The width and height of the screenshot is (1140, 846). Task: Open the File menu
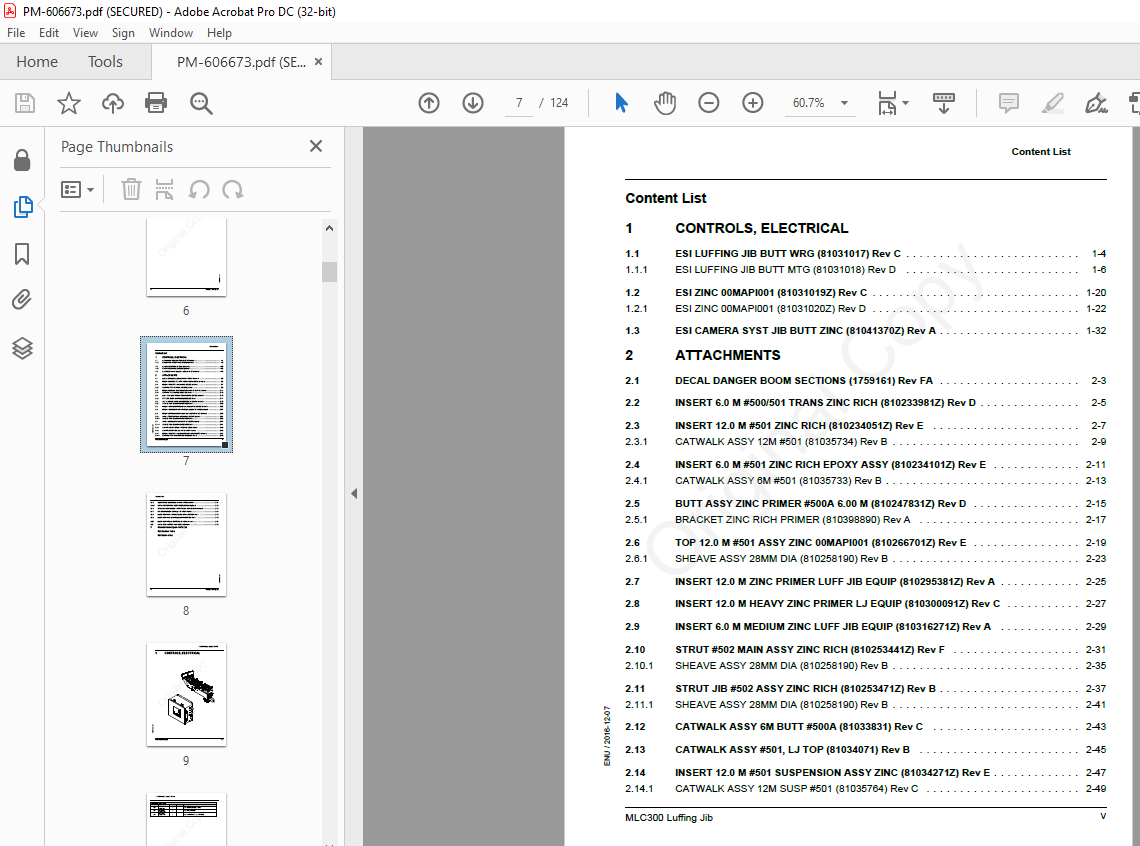(x=16, y=33)
